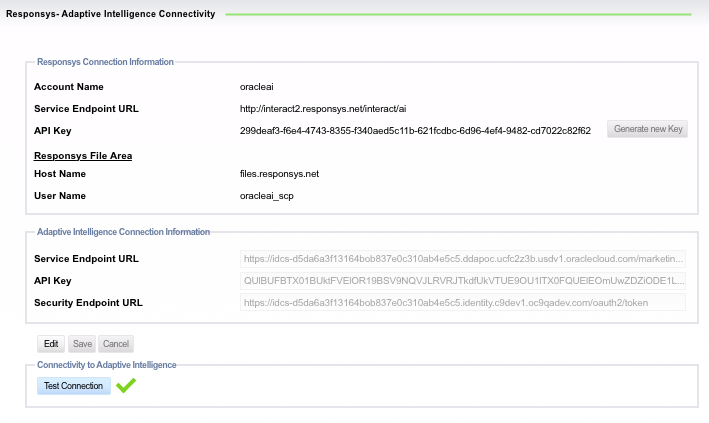Click the Account Name label

(69, 87)
